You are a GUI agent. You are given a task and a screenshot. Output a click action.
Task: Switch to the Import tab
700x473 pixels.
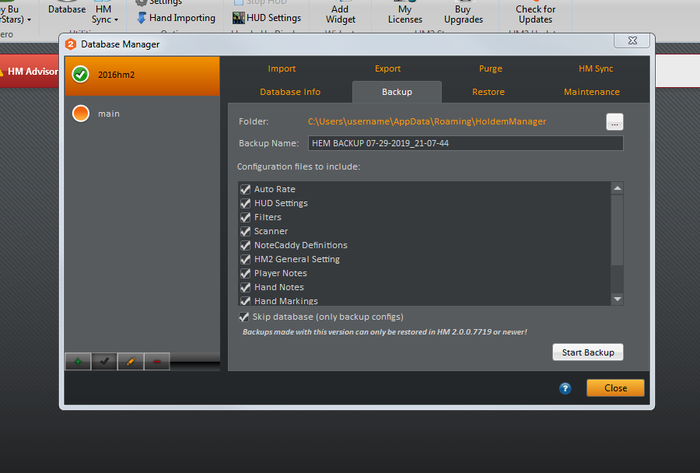coord(282,69)
